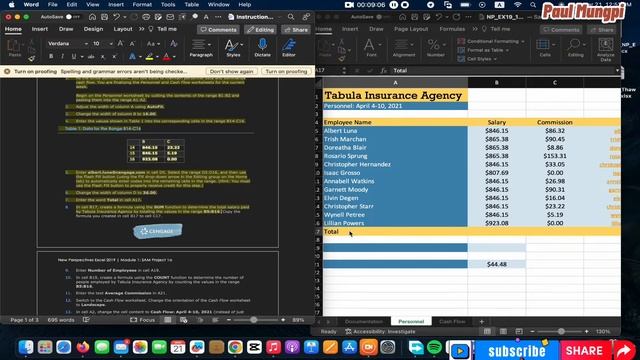Toggle italic formatting in Word
Screen dimensions: 640x360
click(x=62, y=56)
